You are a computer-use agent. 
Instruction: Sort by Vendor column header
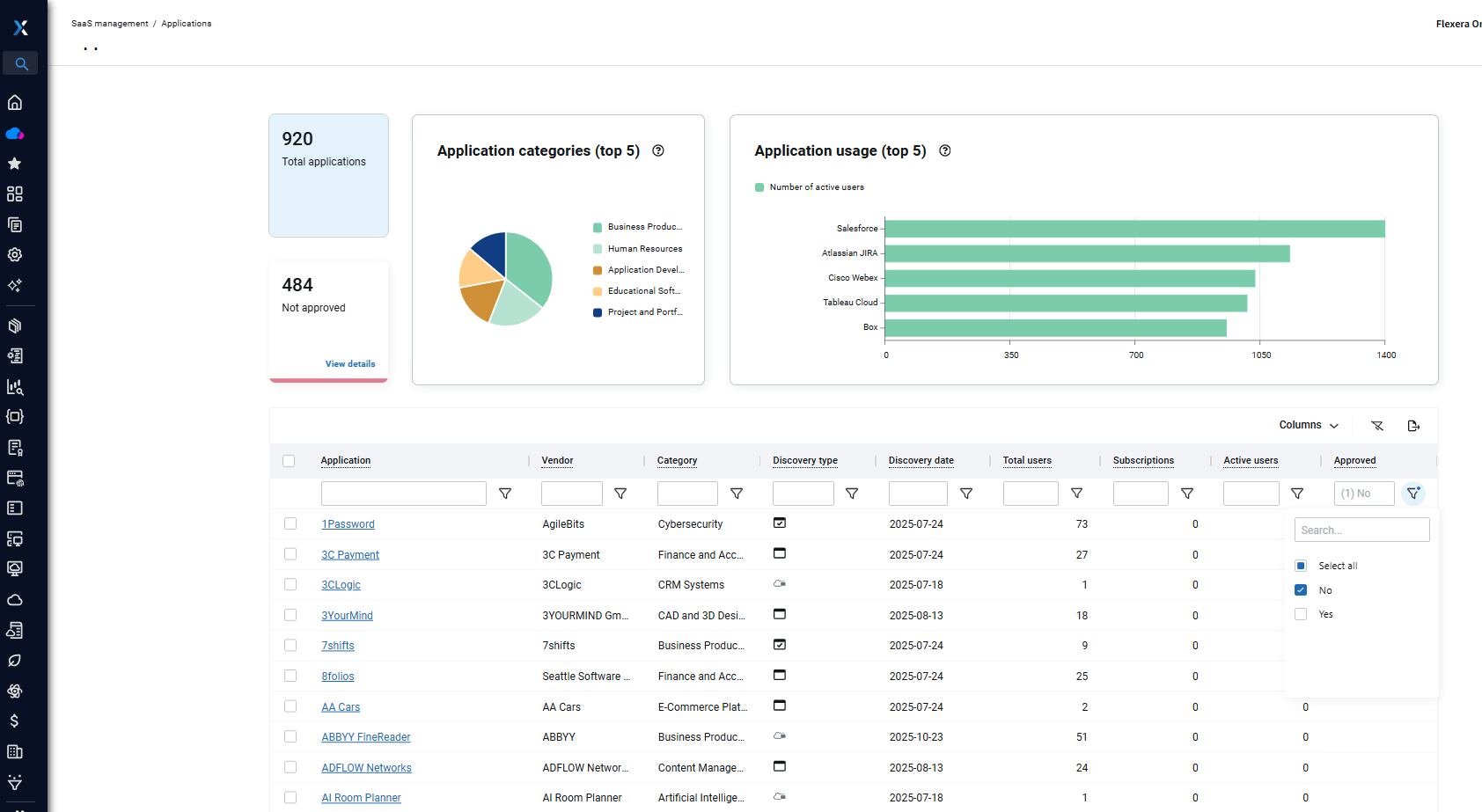[x=557, y=461]
